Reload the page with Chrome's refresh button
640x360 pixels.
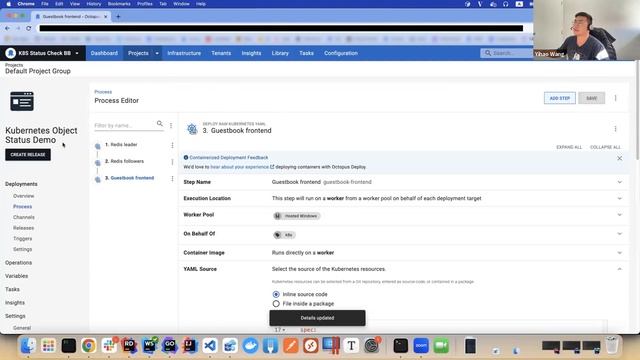[x=29, y=28]
